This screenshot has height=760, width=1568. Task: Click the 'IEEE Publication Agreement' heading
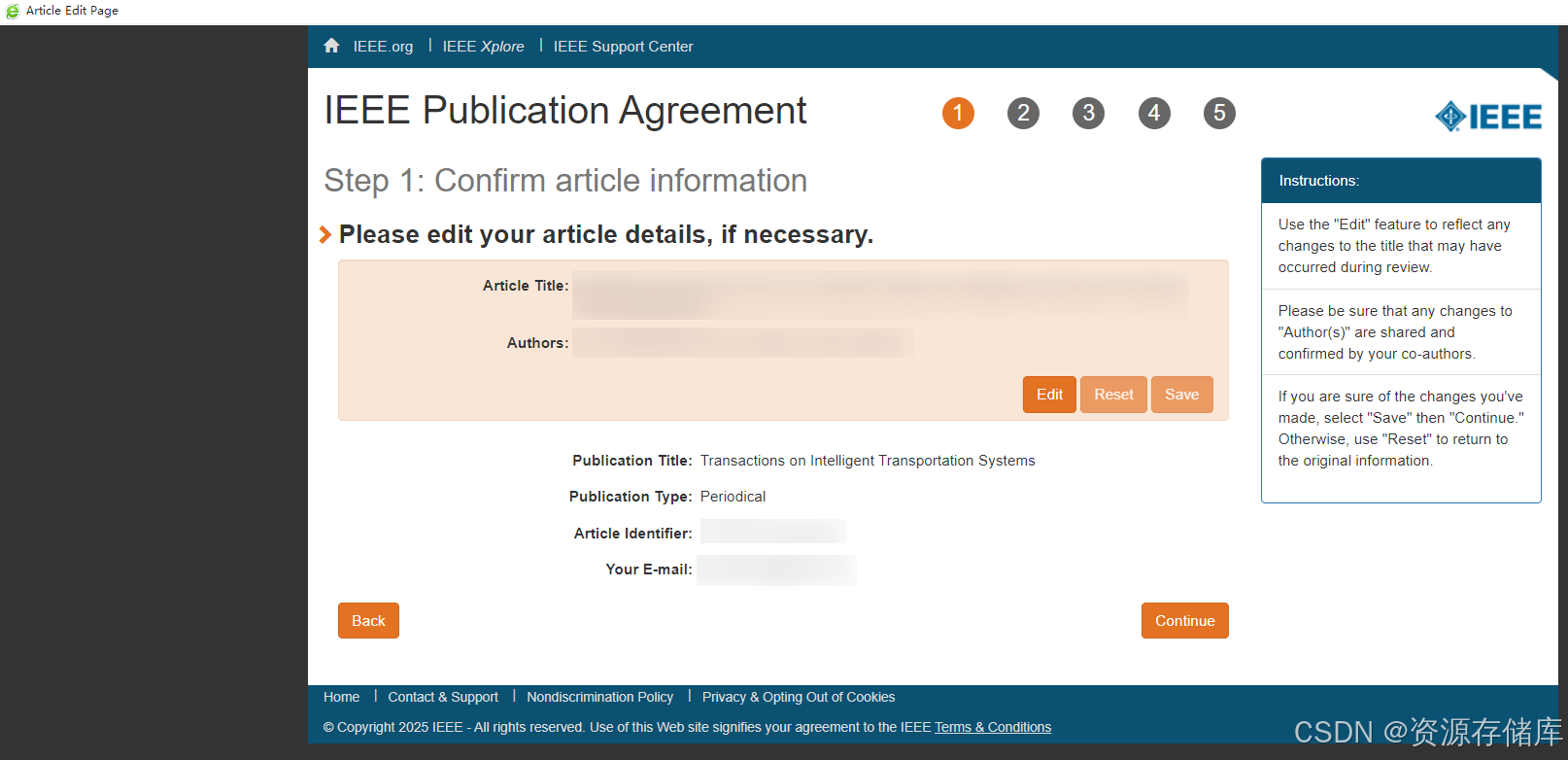coord(565,111)
